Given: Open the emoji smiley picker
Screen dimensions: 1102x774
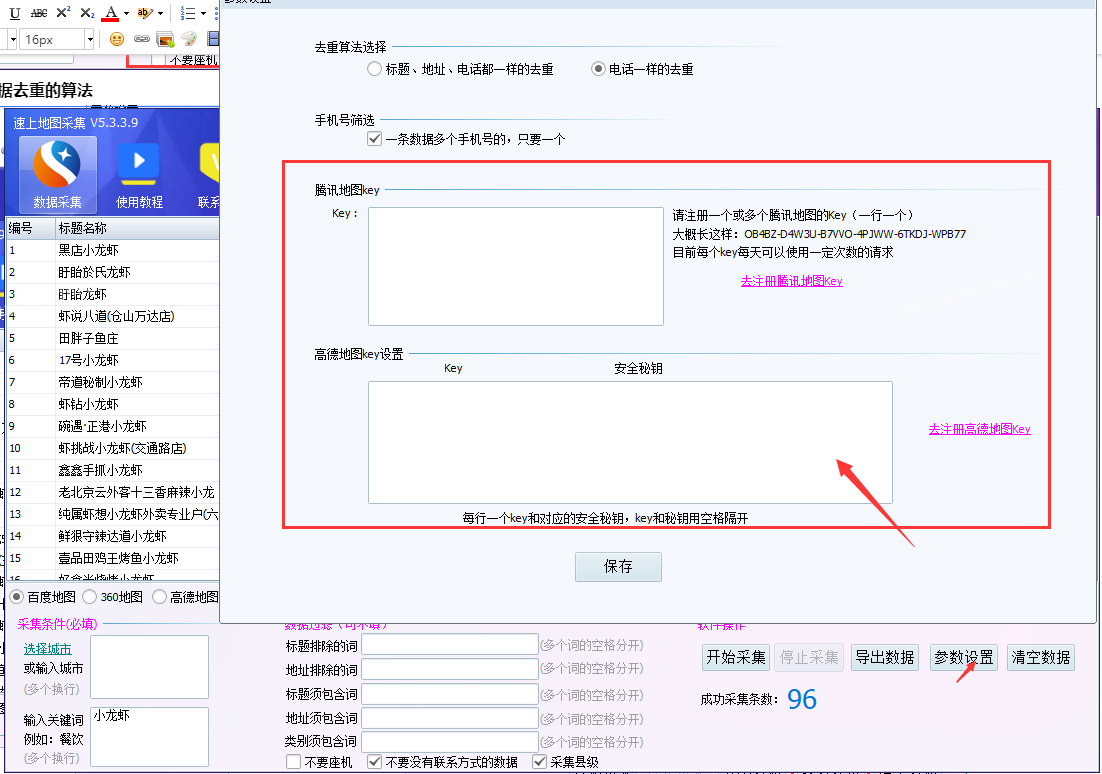Looking at the screenshot, I should 117,39.
